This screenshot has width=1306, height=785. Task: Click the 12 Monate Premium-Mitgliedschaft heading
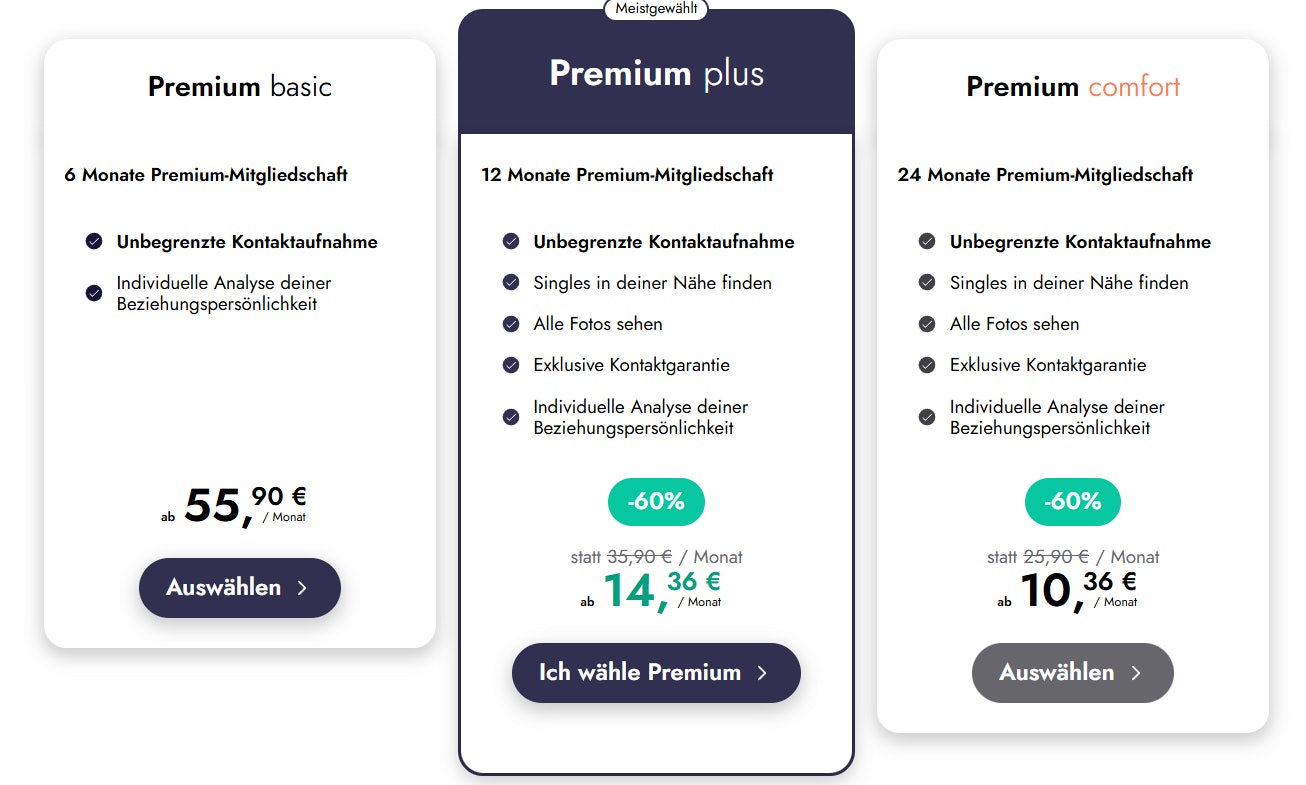click(627, 175)
